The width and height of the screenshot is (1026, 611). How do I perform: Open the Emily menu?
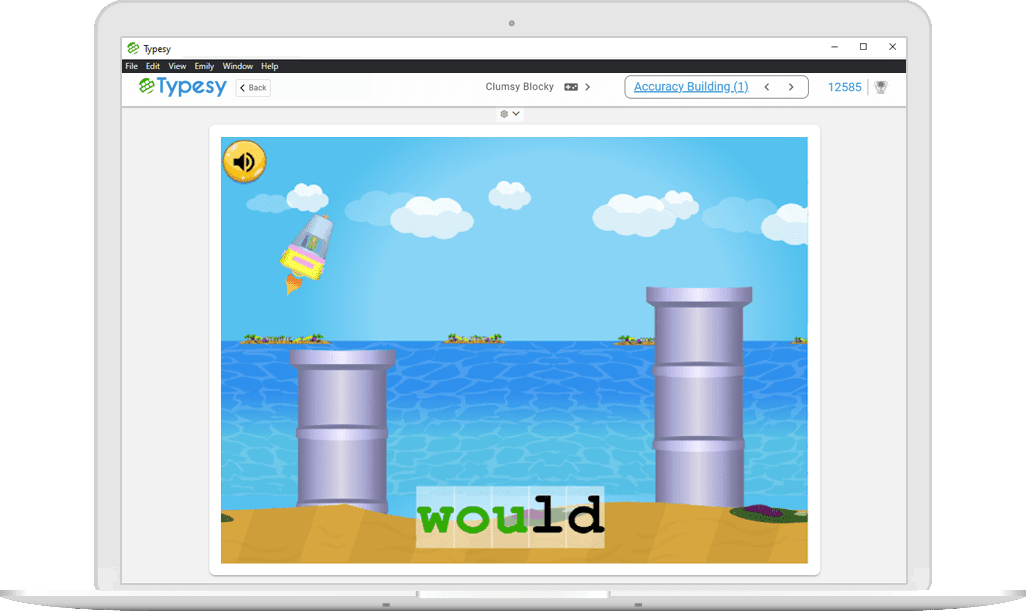point(204,66)
